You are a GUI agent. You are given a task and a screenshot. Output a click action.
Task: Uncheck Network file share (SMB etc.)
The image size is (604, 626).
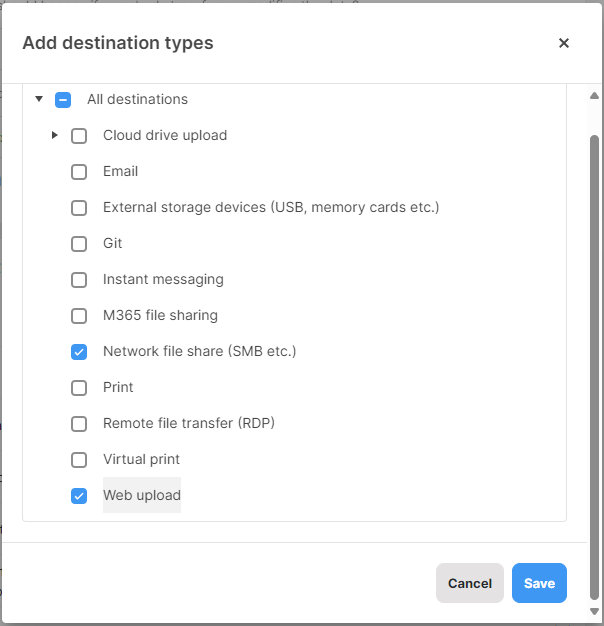(x=79, y=352)
